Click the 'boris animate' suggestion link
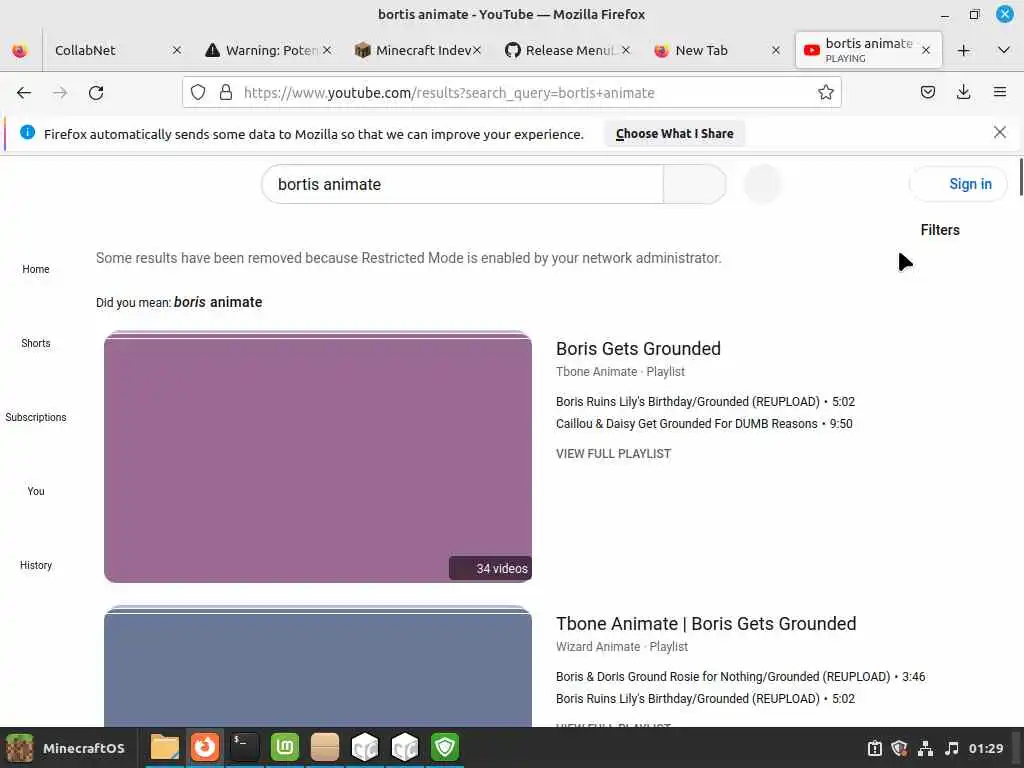 coord(218,302)
